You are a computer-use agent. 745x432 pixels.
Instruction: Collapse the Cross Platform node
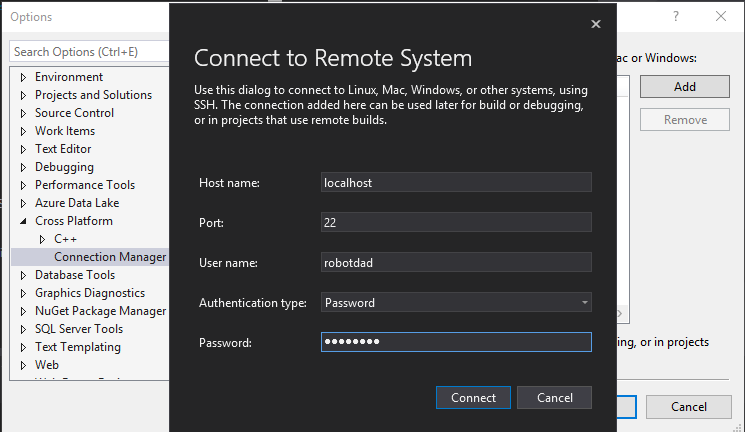[24, 221]
